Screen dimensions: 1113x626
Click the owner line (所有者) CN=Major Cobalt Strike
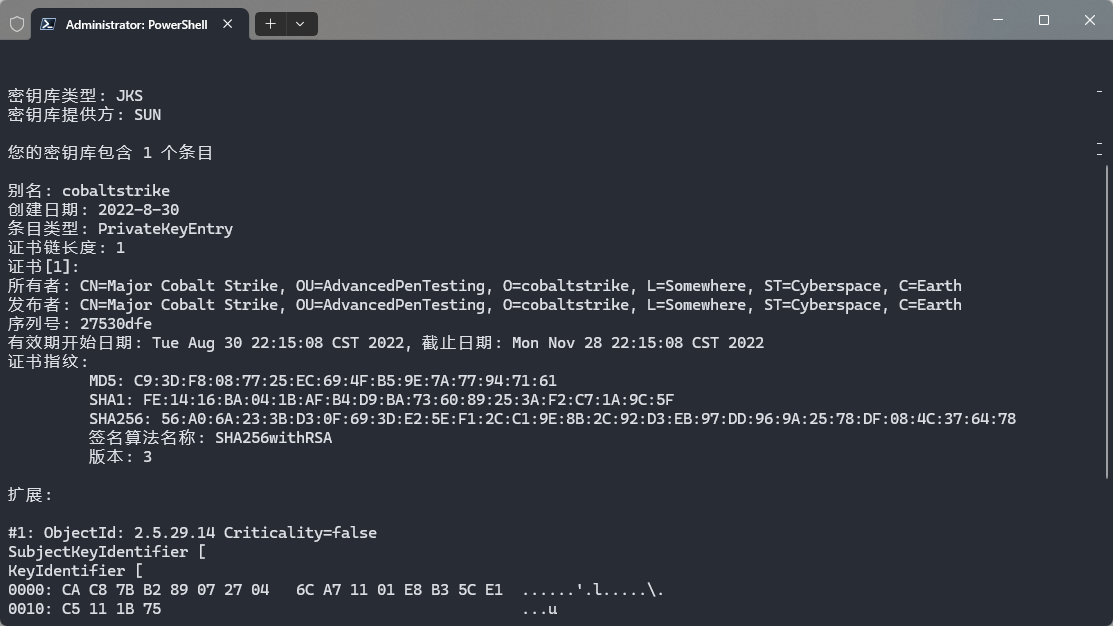pos(485,286)
